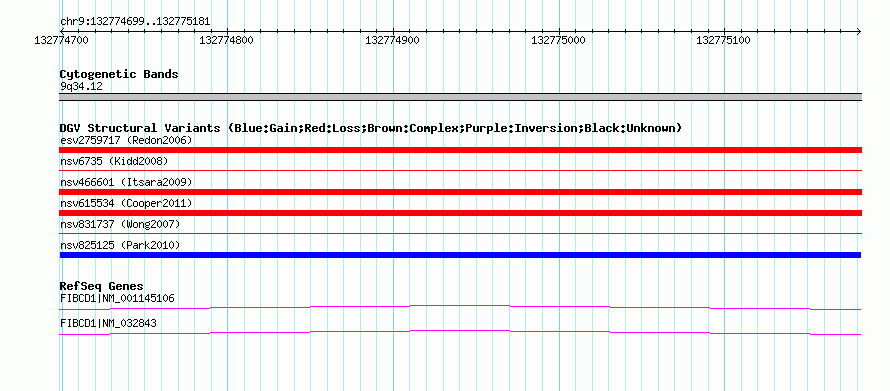Click the nsv831737 (Wong2007) label
This screenshot has height=391, width=890.
click(120, 224)
